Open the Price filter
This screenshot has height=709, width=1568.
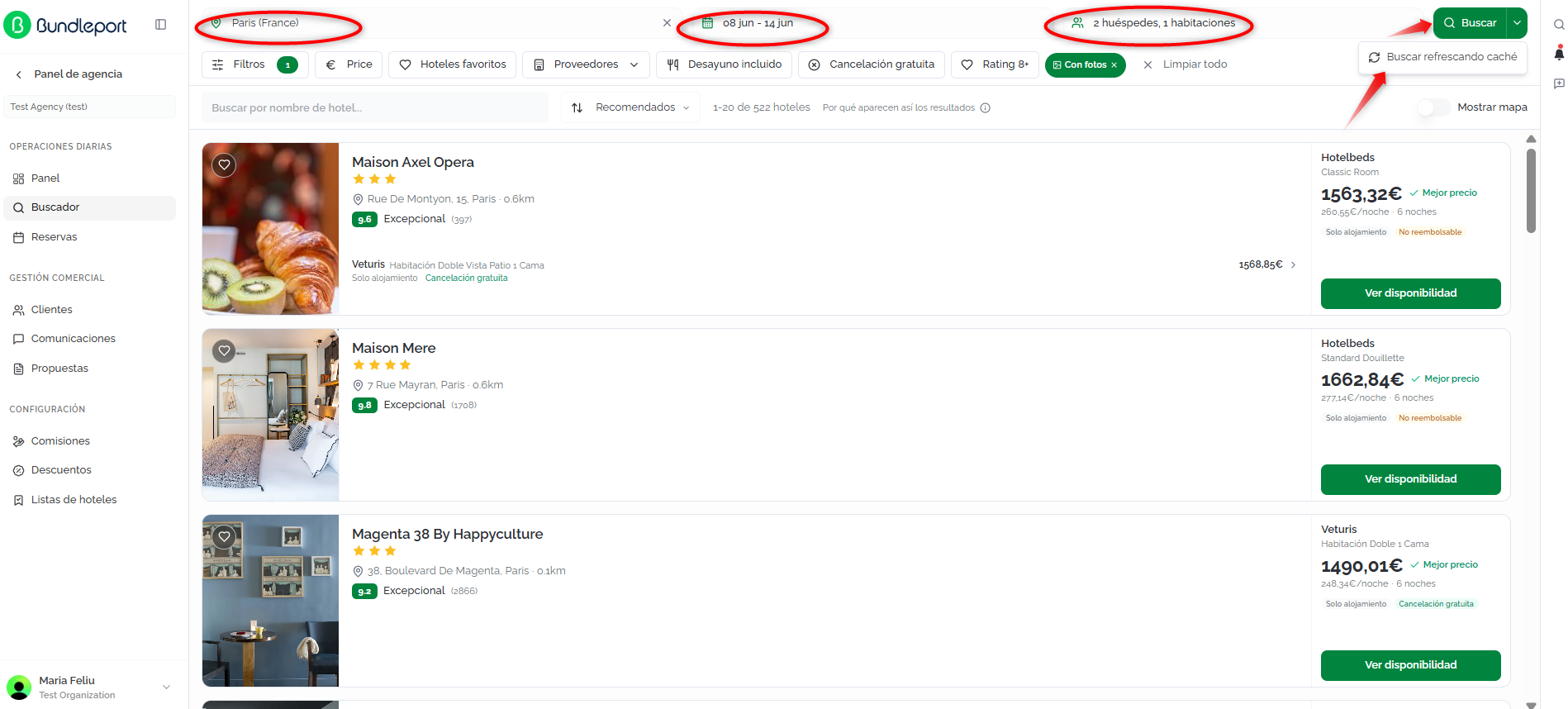pyautogui.click(x=349, y=64)
